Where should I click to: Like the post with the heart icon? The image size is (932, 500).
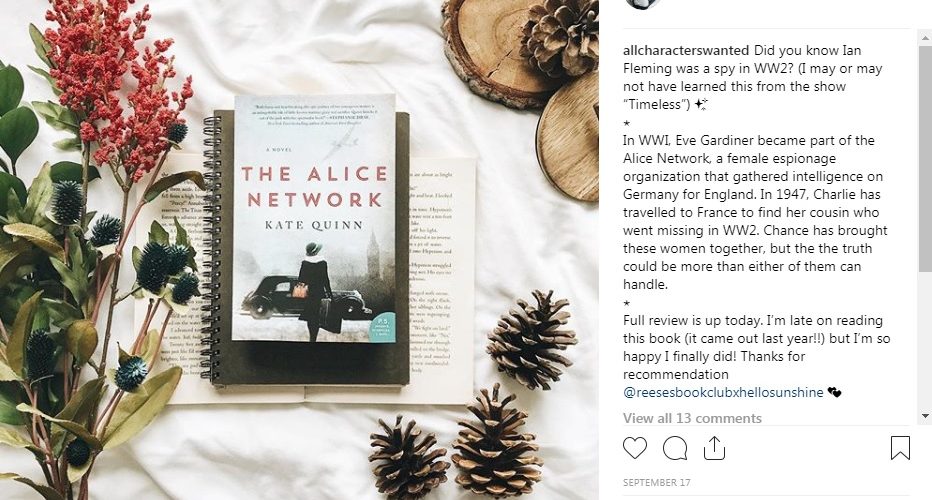[635, 448]
